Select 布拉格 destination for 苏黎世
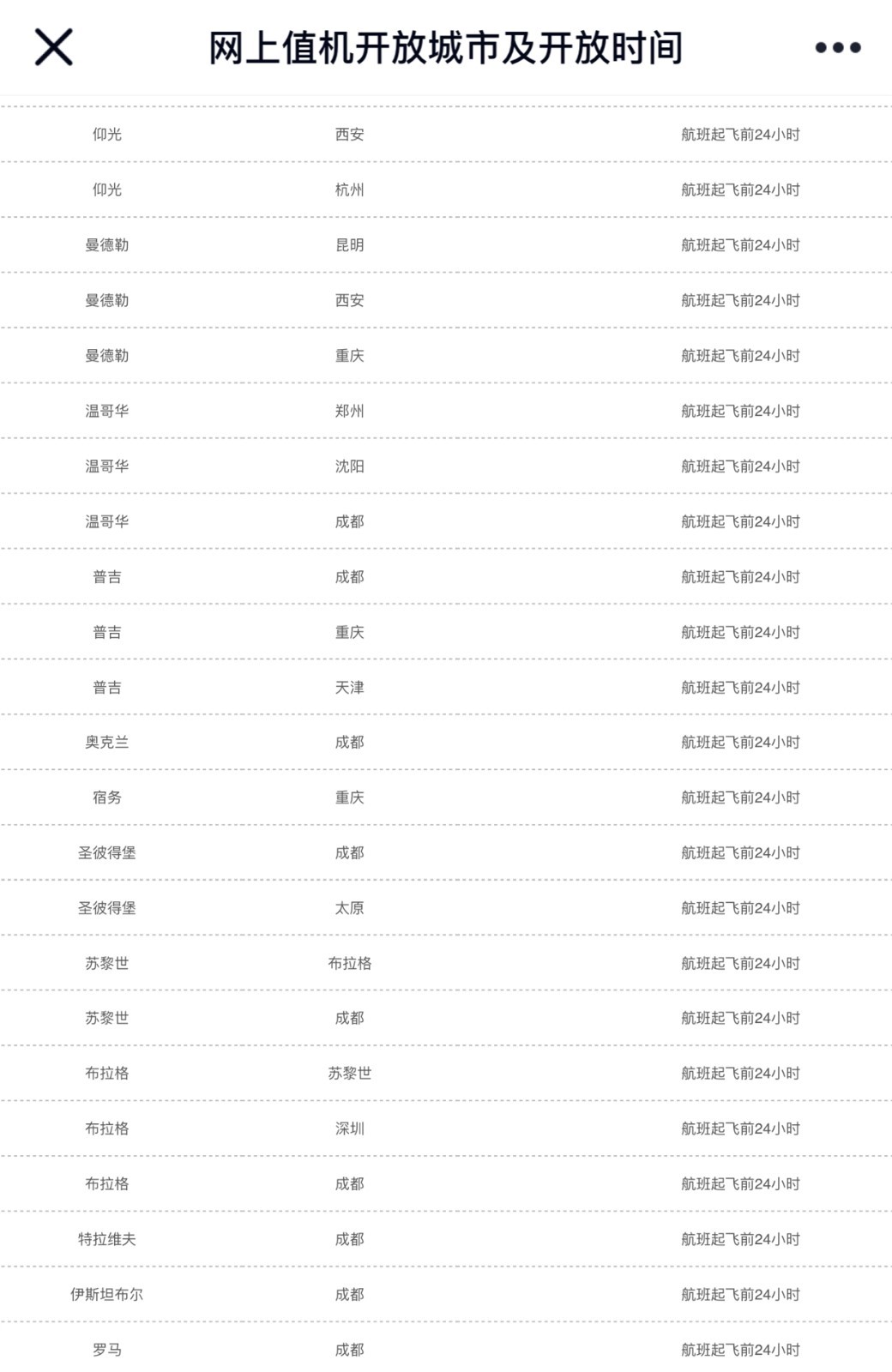The image size is (892, 1372). (349, 963)
